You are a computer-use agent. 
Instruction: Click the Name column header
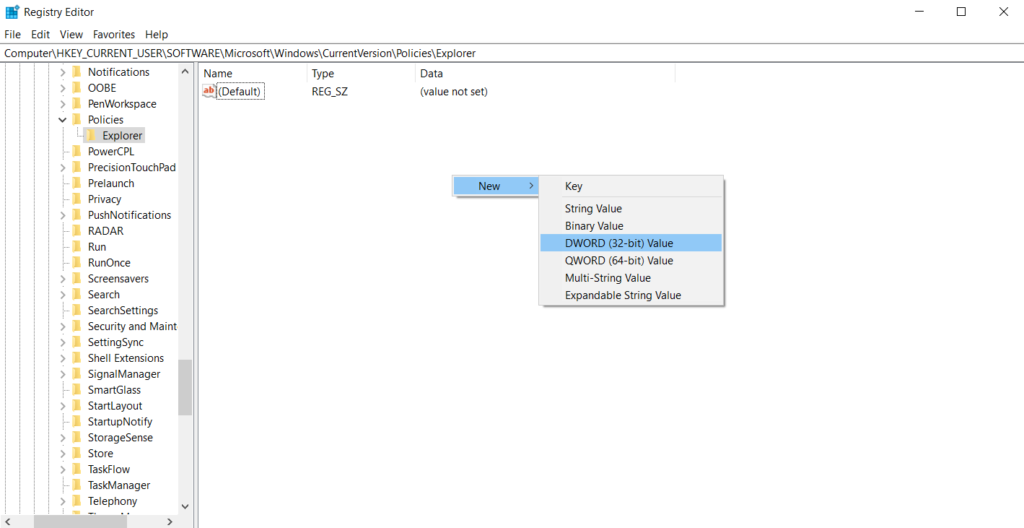[253, 74]
